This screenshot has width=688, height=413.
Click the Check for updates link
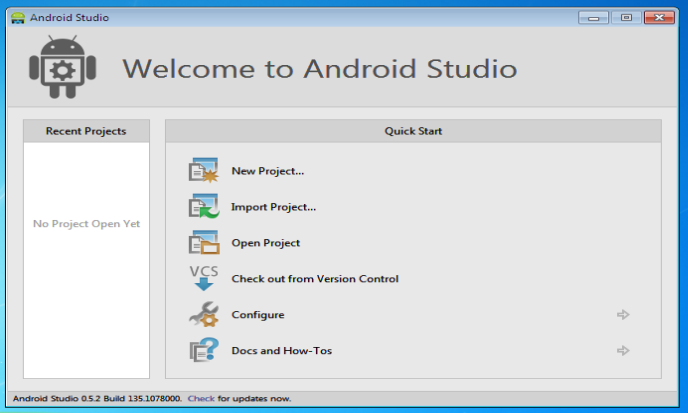click(201, 399)
